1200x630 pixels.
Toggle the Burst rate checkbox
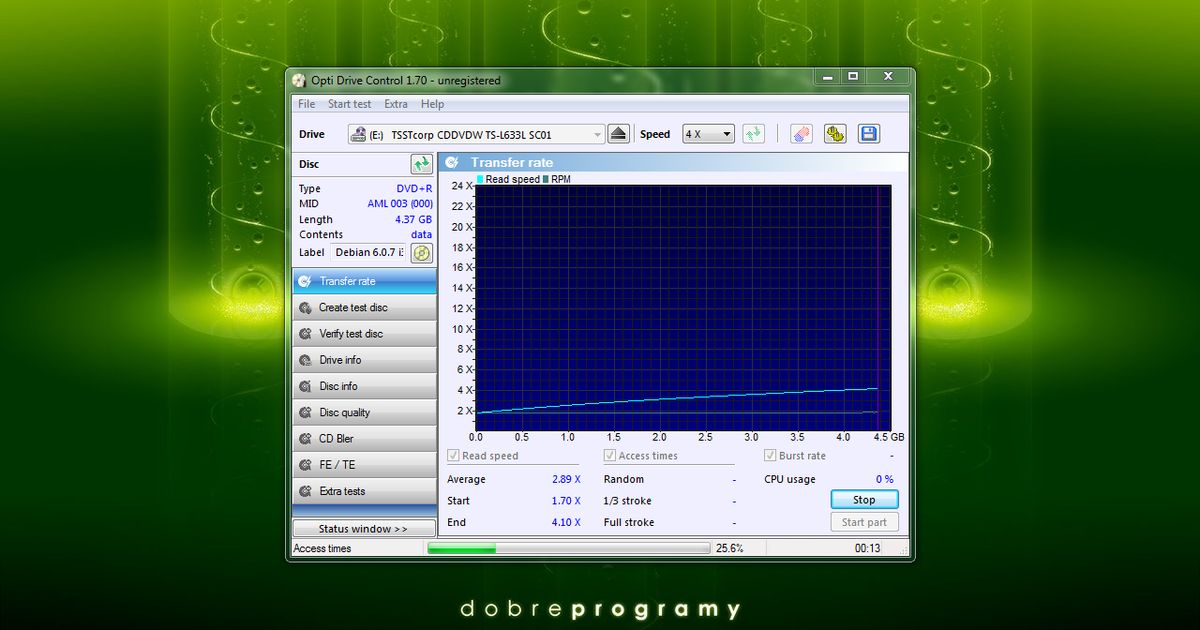click(768, 455)
